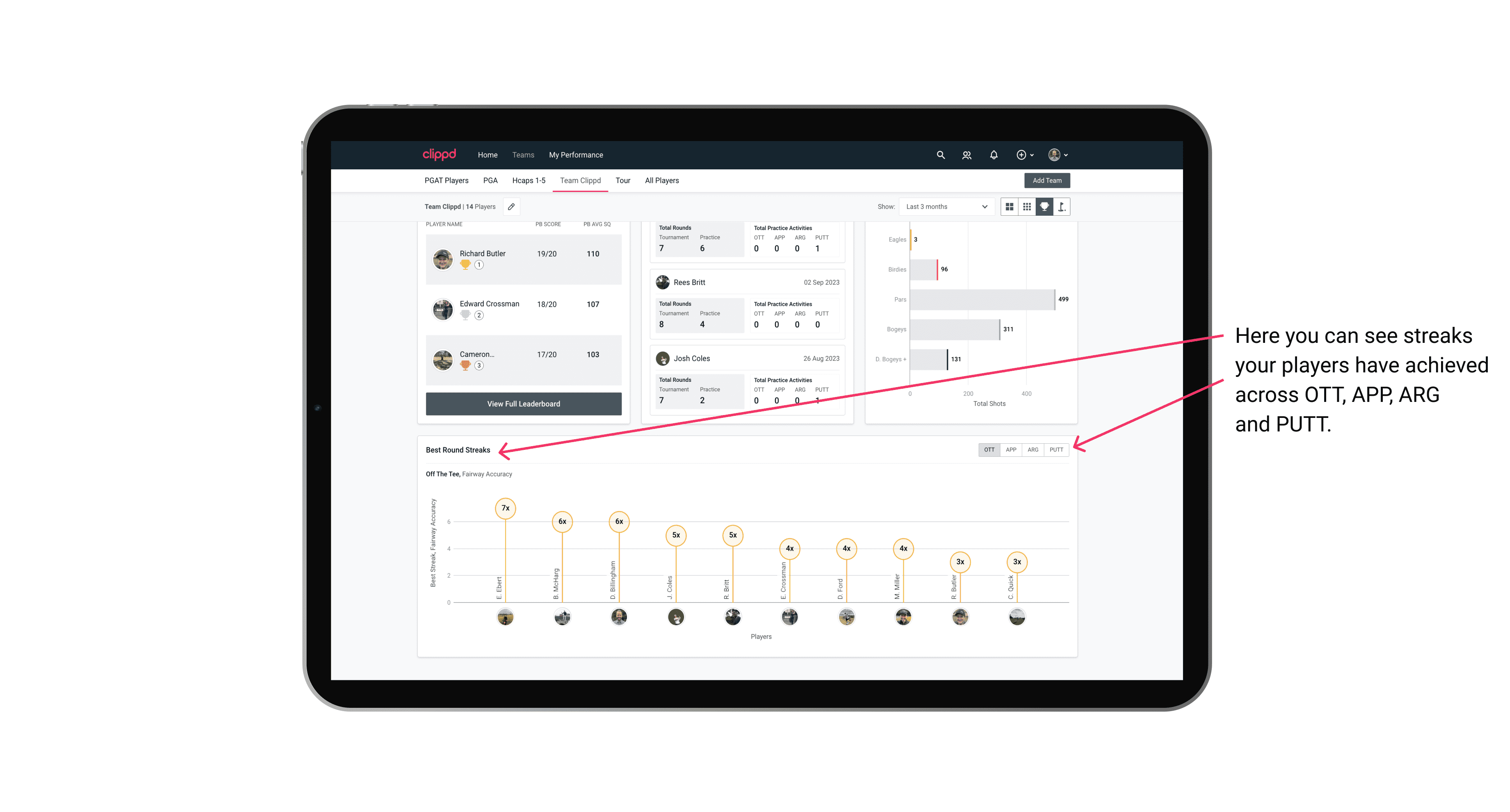Viewport: 1510px width, 812px height.
Task: Select the PUTT streak filter icon
Action: tap(1056, 450)
